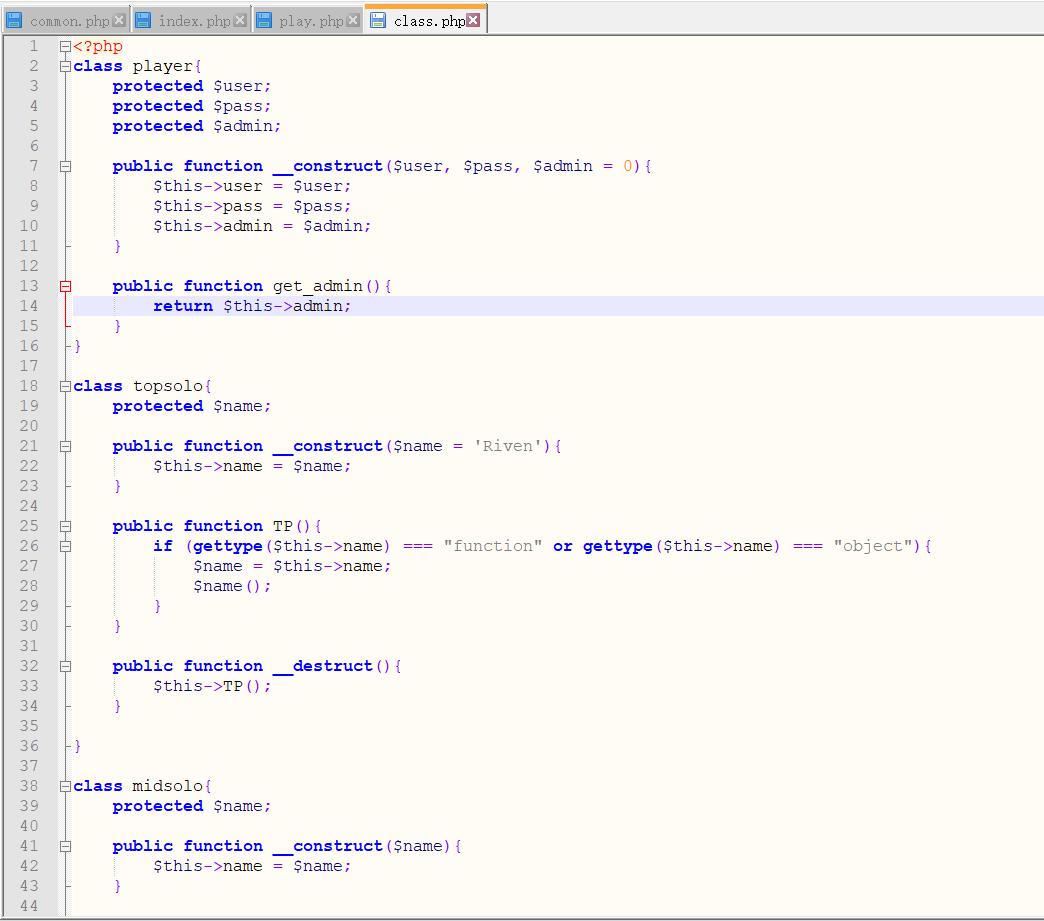The image size is (1044, 921).
Task: Fold the TP function at line 25
Action: 65,526
